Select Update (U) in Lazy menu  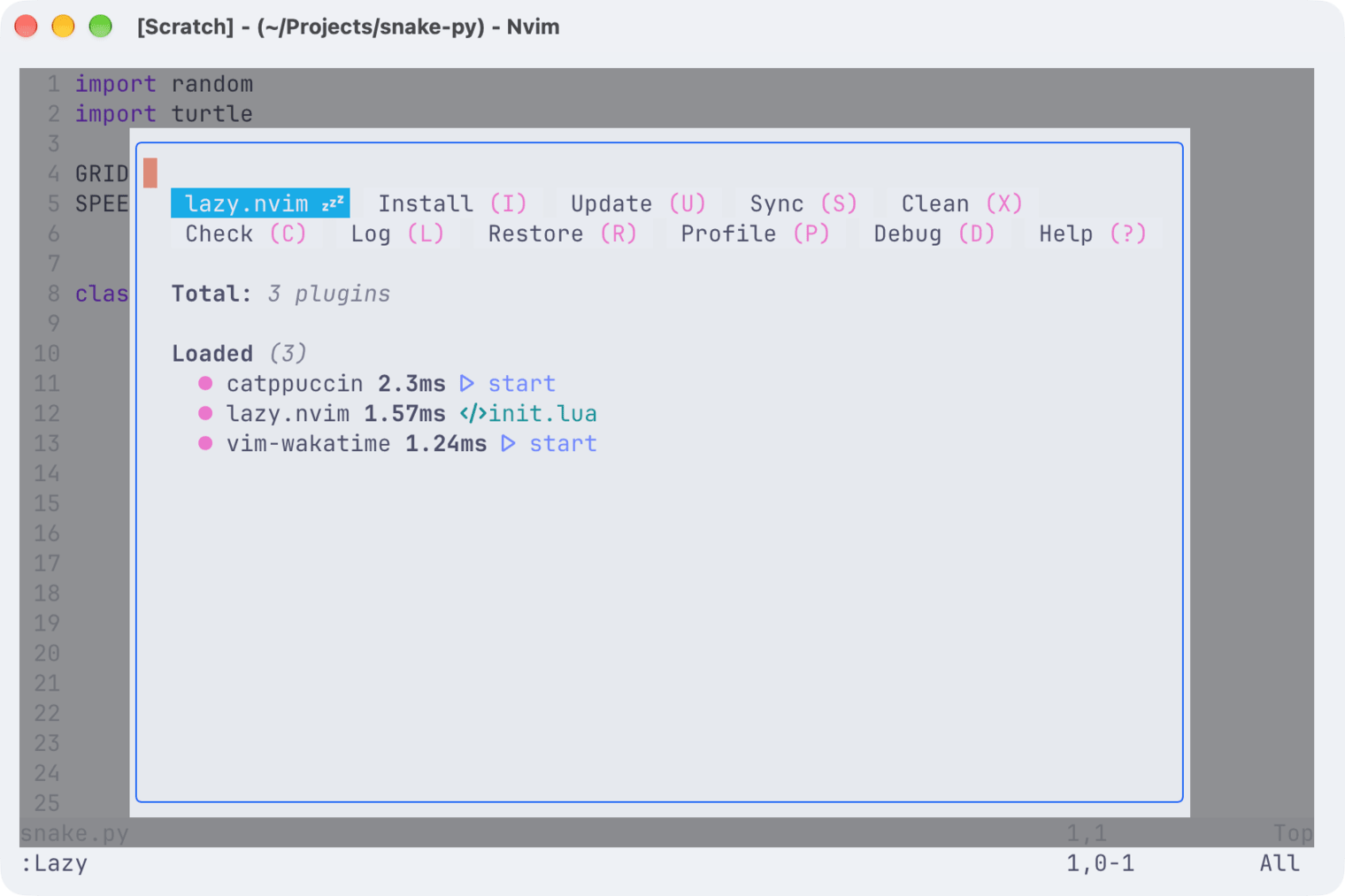(638, 203)
